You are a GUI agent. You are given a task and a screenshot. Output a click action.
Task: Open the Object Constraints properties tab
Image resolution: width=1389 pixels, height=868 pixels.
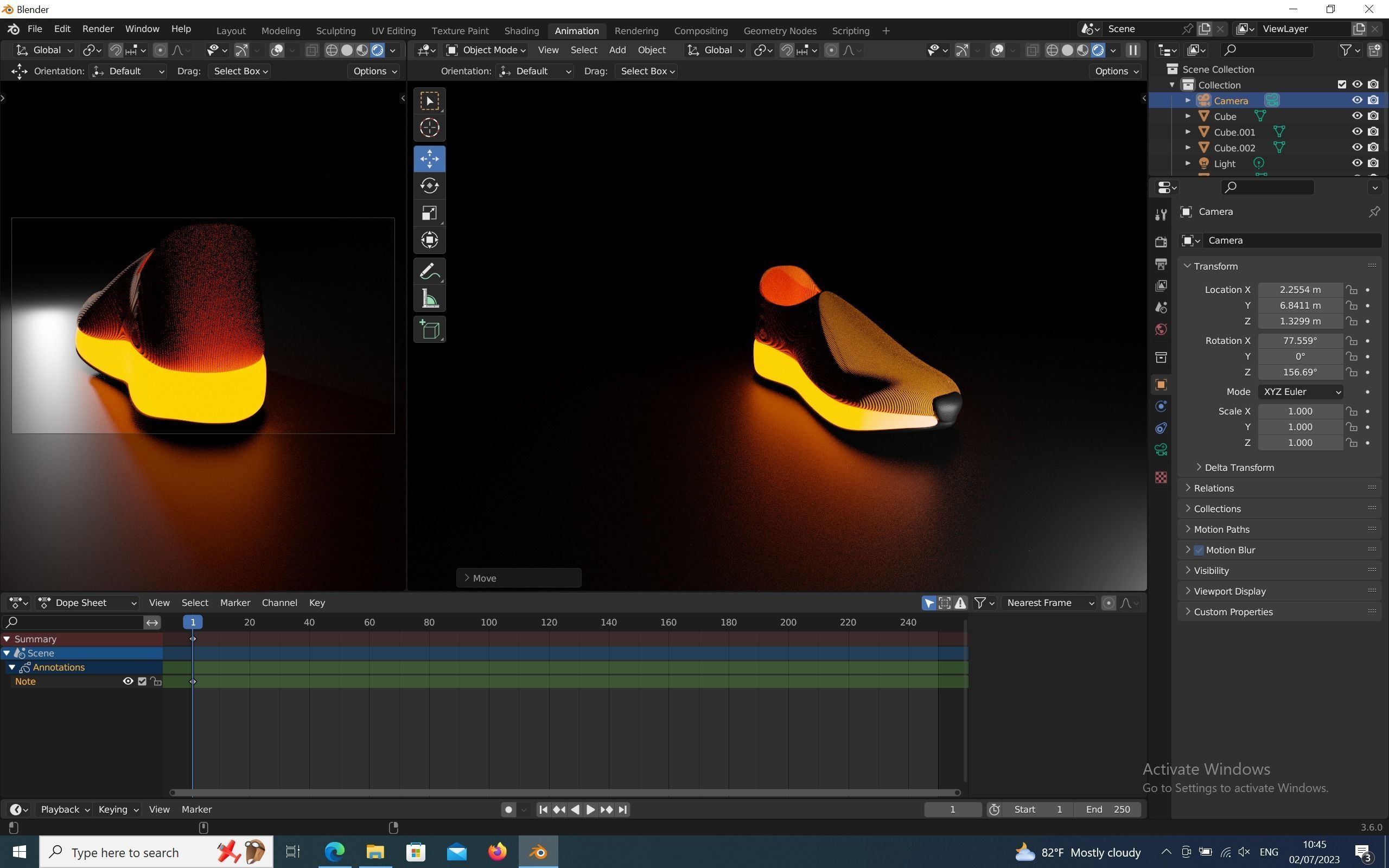point(1161,428)
